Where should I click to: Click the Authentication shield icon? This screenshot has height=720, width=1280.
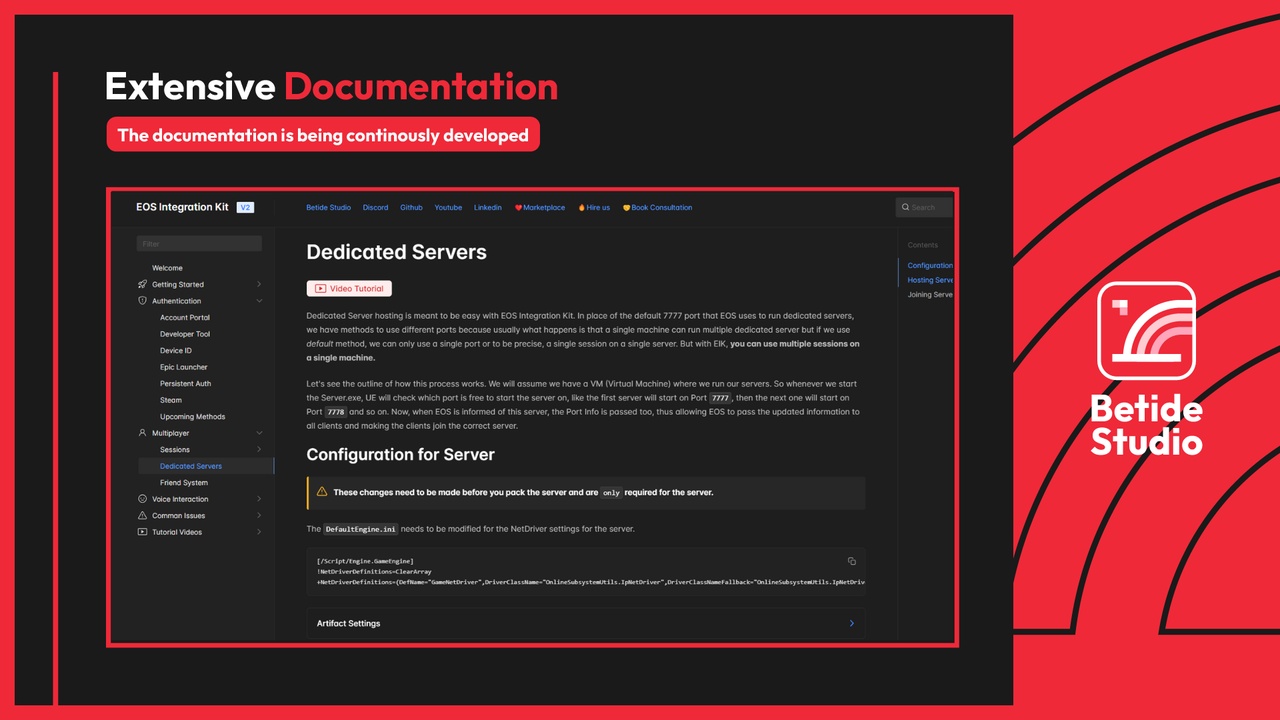click(x=143, y=300)
